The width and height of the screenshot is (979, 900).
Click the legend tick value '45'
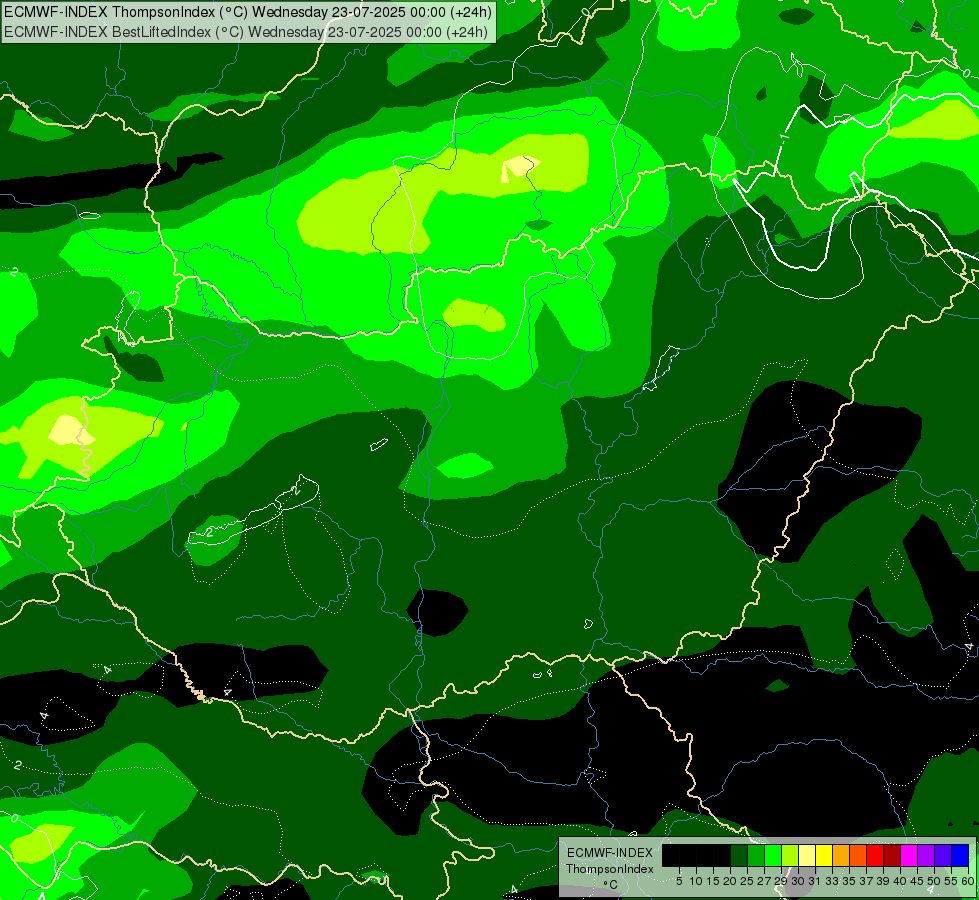(x=917, y=881)
